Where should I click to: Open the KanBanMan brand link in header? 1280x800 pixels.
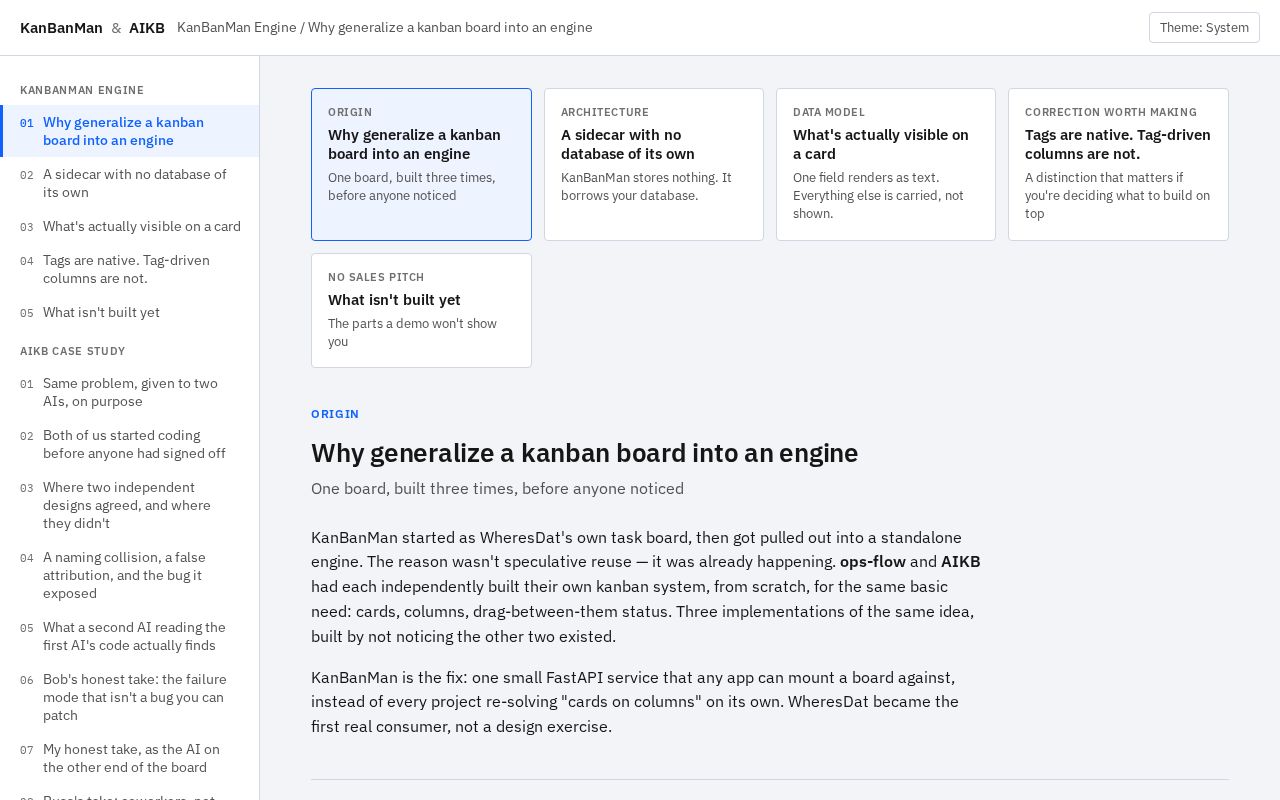61,28
